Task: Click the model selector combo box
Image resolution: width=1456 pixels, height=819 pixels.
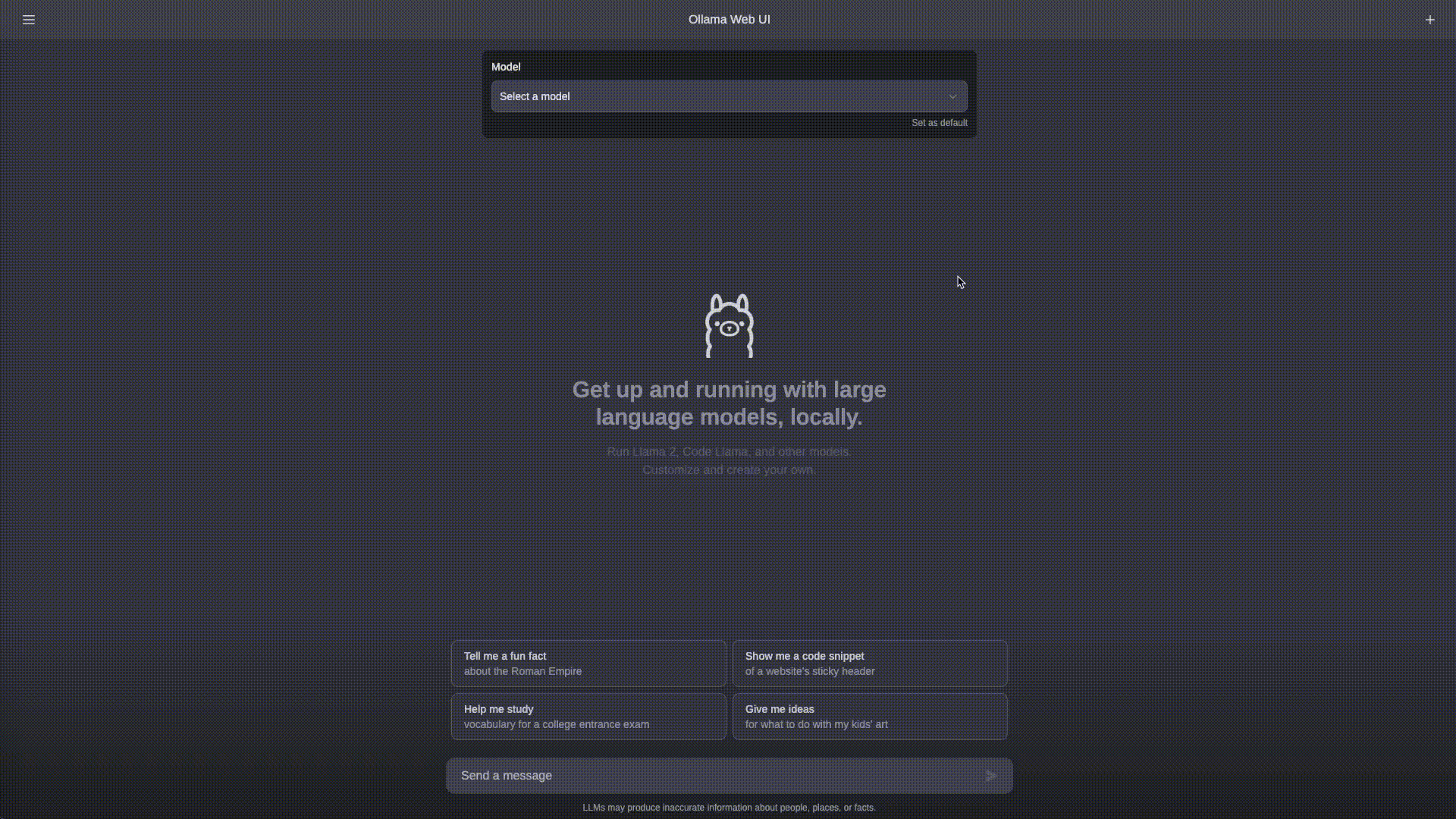Action: point(729,96)
